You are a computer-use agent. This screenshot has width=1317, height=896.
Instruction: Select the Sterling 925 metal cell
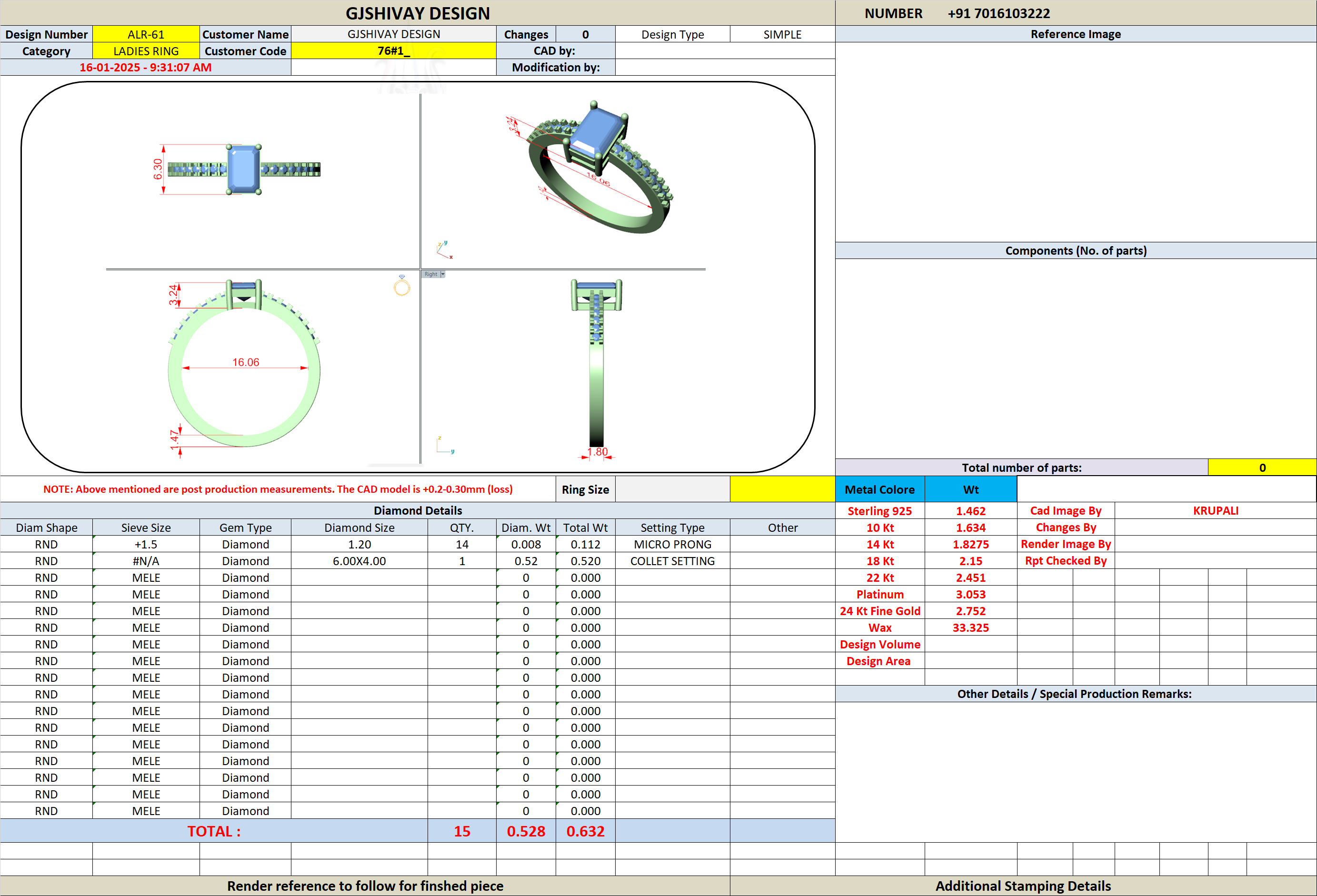pos(880,511)
